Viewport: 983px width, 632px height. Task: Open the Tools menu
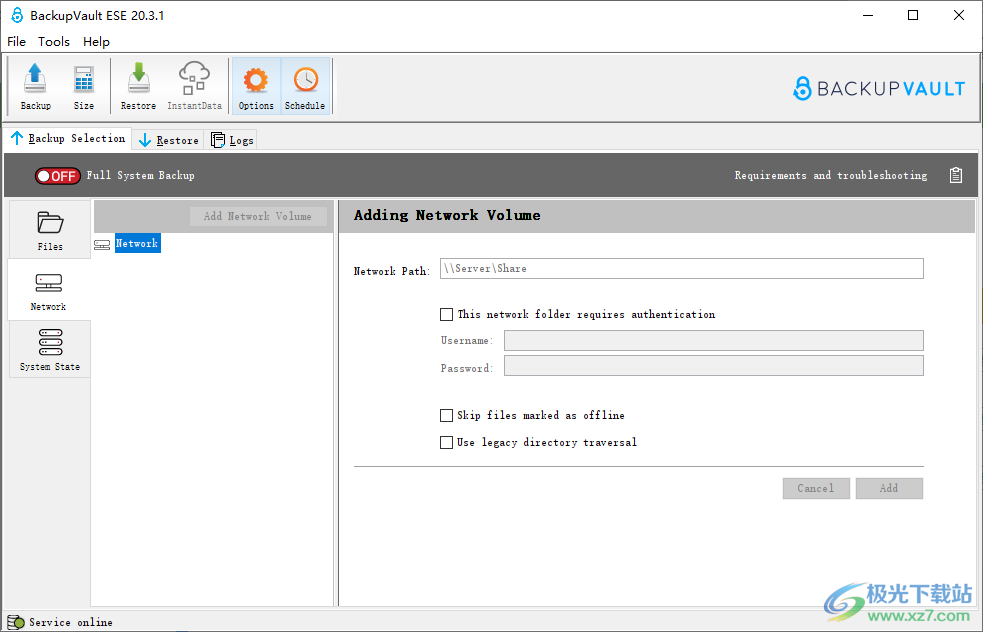point(54,41)
